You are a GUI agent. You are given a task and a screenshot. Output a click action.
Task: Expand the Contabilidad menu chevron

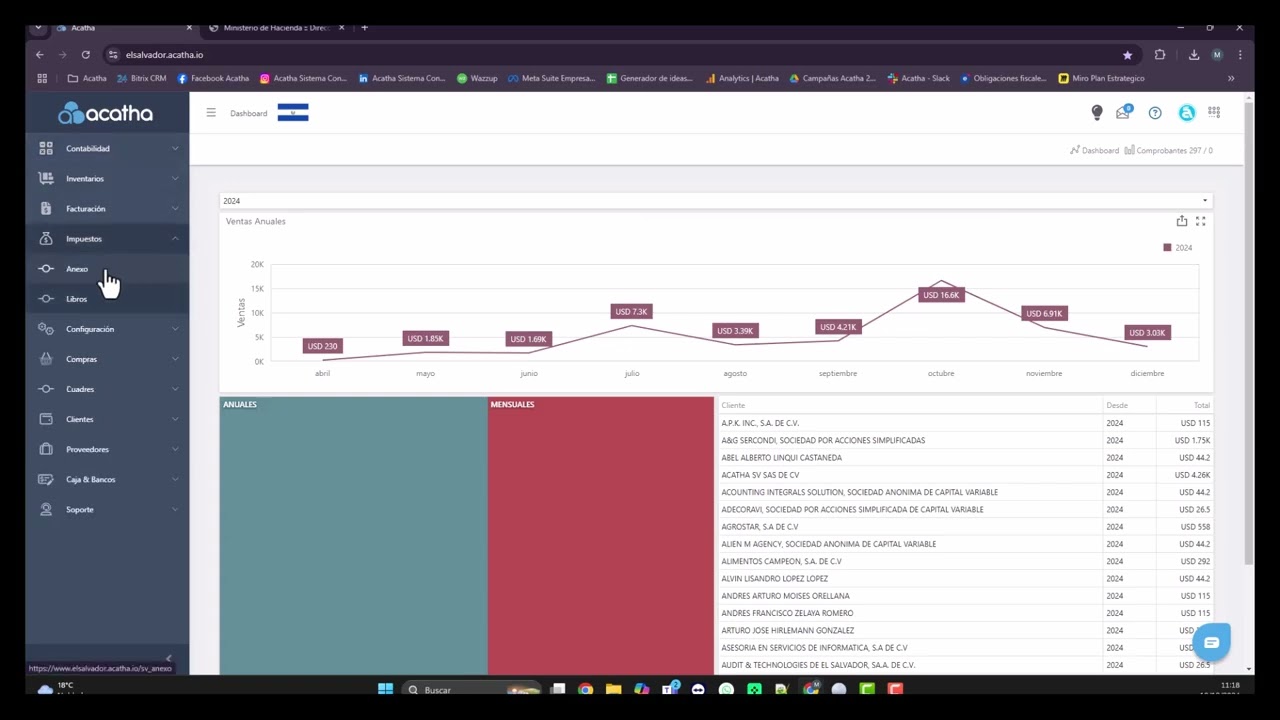tap(175, 148)
